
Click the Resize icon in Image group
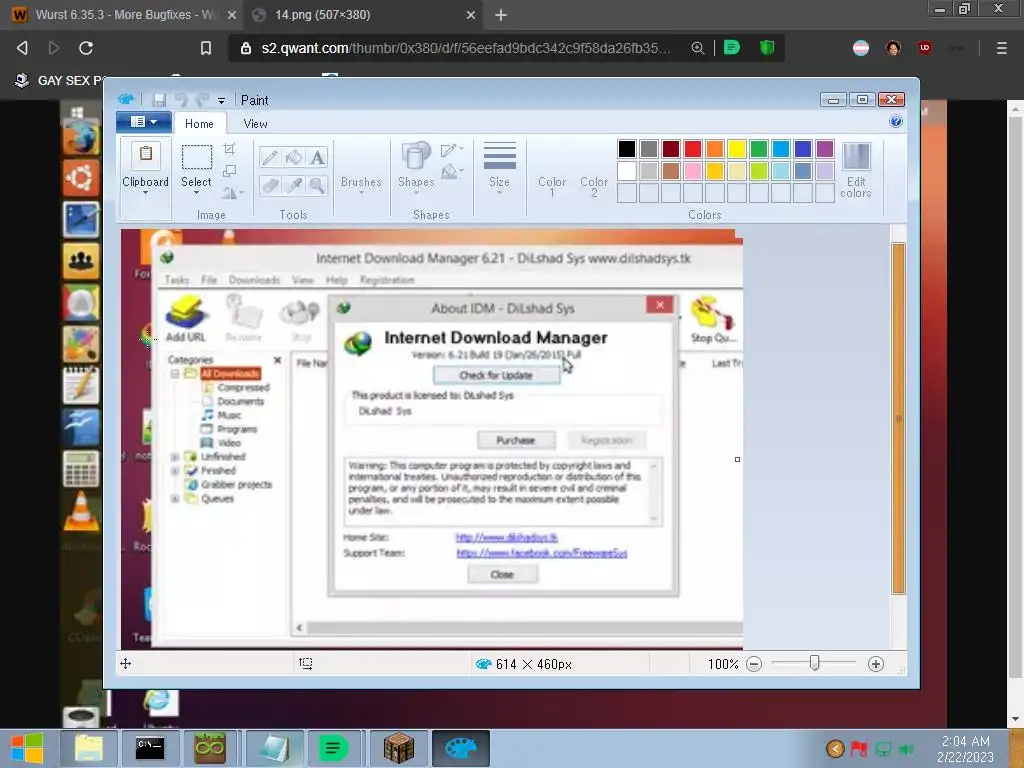(x=229, y=171)
